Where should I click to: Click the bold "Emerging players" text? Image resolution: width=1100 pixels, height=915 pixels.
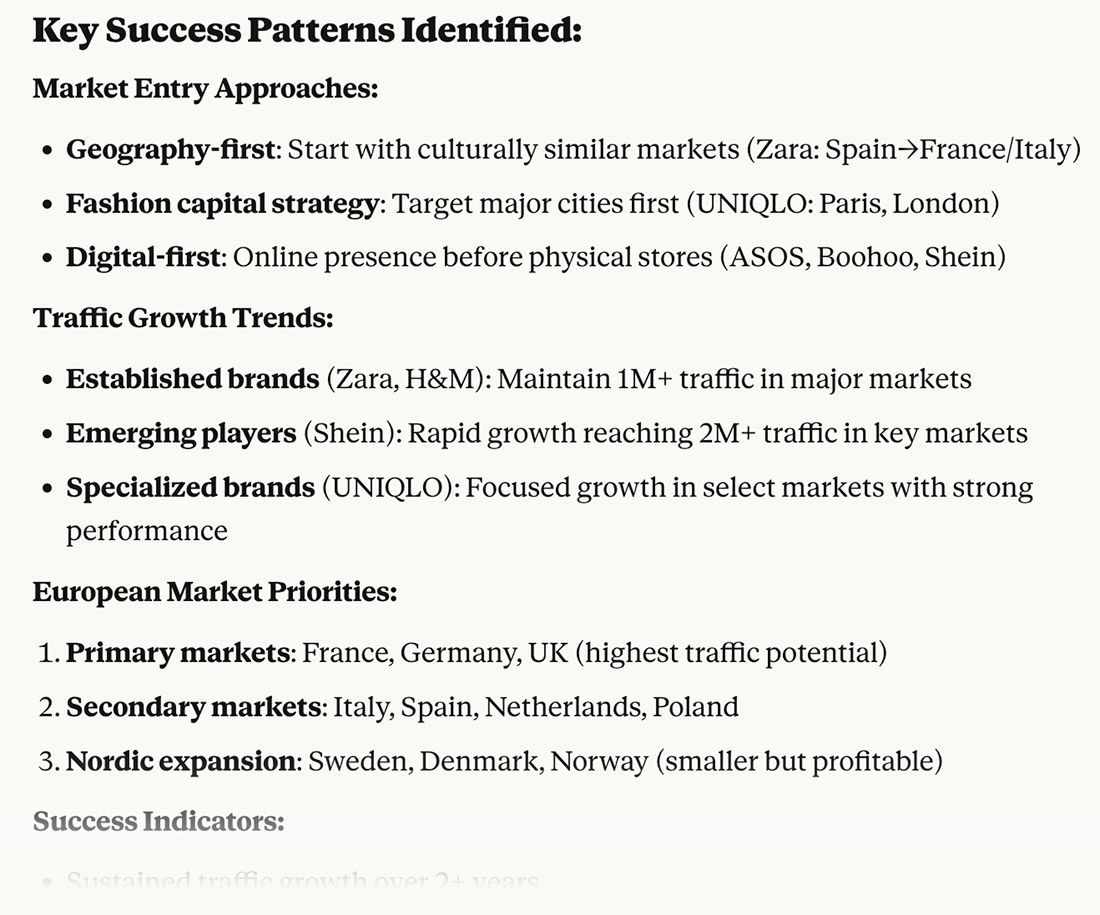181,434
